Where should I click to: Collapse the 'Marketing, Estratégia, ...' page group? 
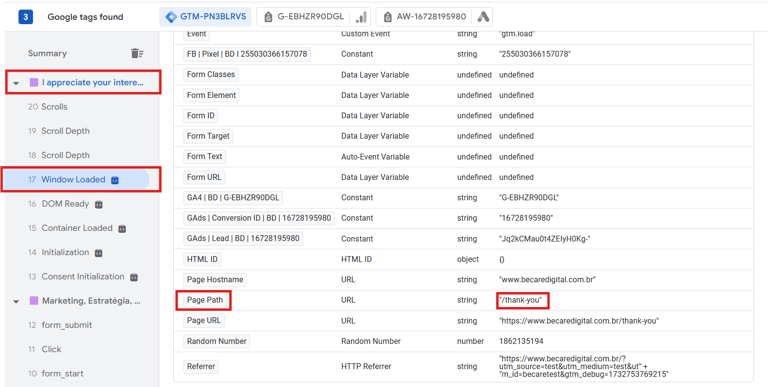tap(16, 302)
